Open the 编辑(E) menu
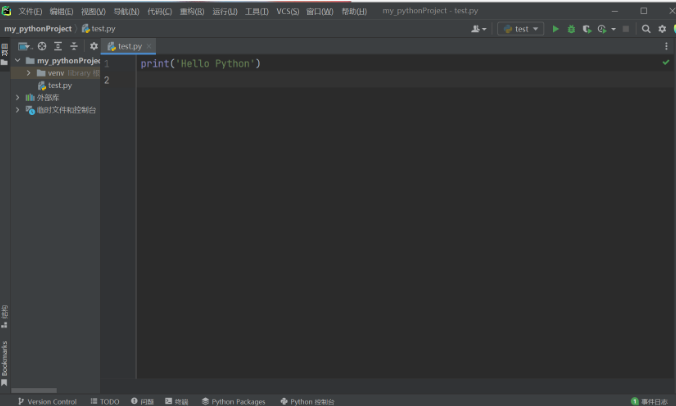The height and width of the screenshot is (406, 676). click(61, 12)
